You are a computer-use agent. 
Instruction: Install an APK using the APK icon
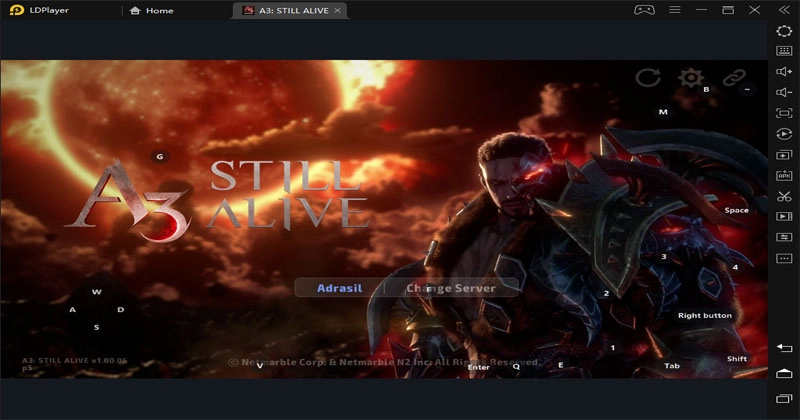(x=784, y=175)
